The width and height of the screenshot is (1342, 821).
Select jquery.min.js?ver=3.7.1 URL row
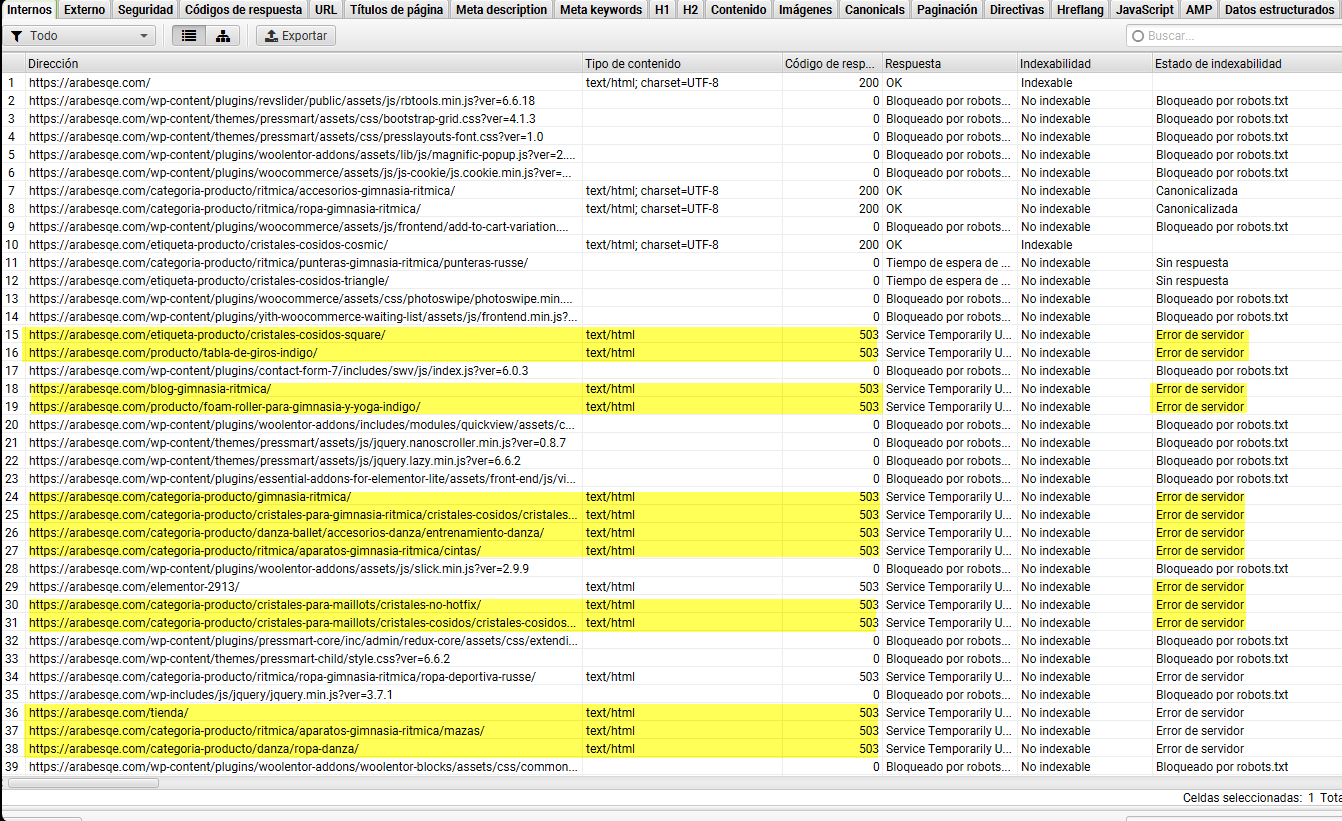(x=211, y=695)
